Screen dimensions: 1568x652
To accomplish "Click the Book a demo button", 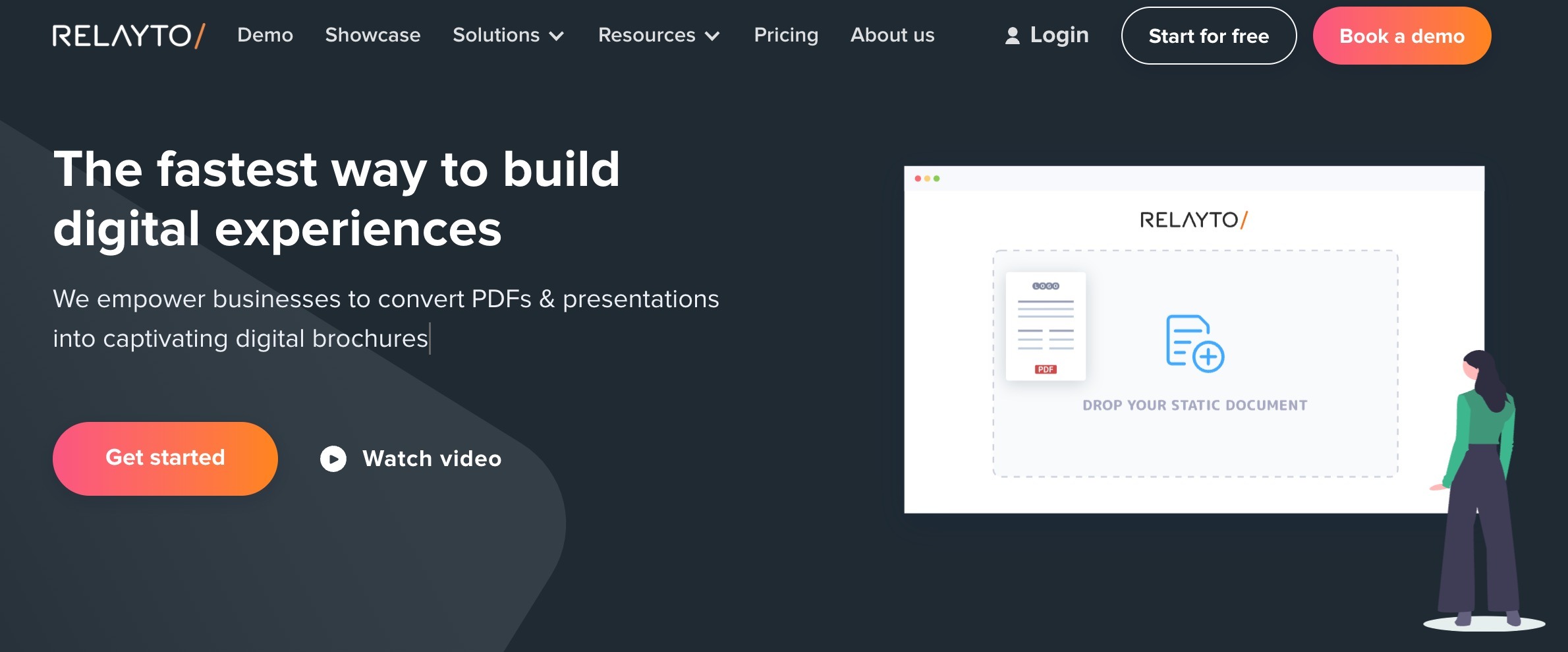I will coord(1402,36).
